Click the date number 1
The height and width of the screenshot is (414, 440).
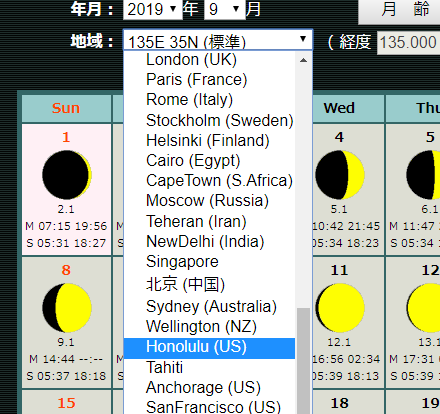(x=66, y=137)
